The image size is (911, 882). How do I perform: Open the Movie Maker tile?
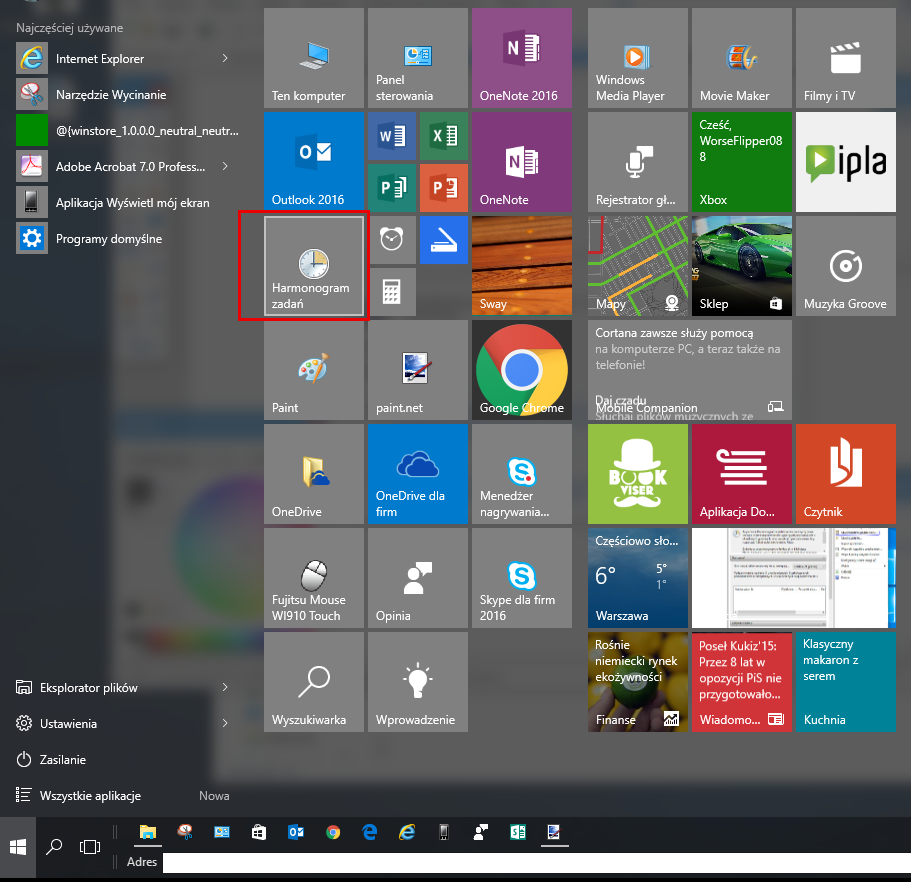[x=741, y=58]
